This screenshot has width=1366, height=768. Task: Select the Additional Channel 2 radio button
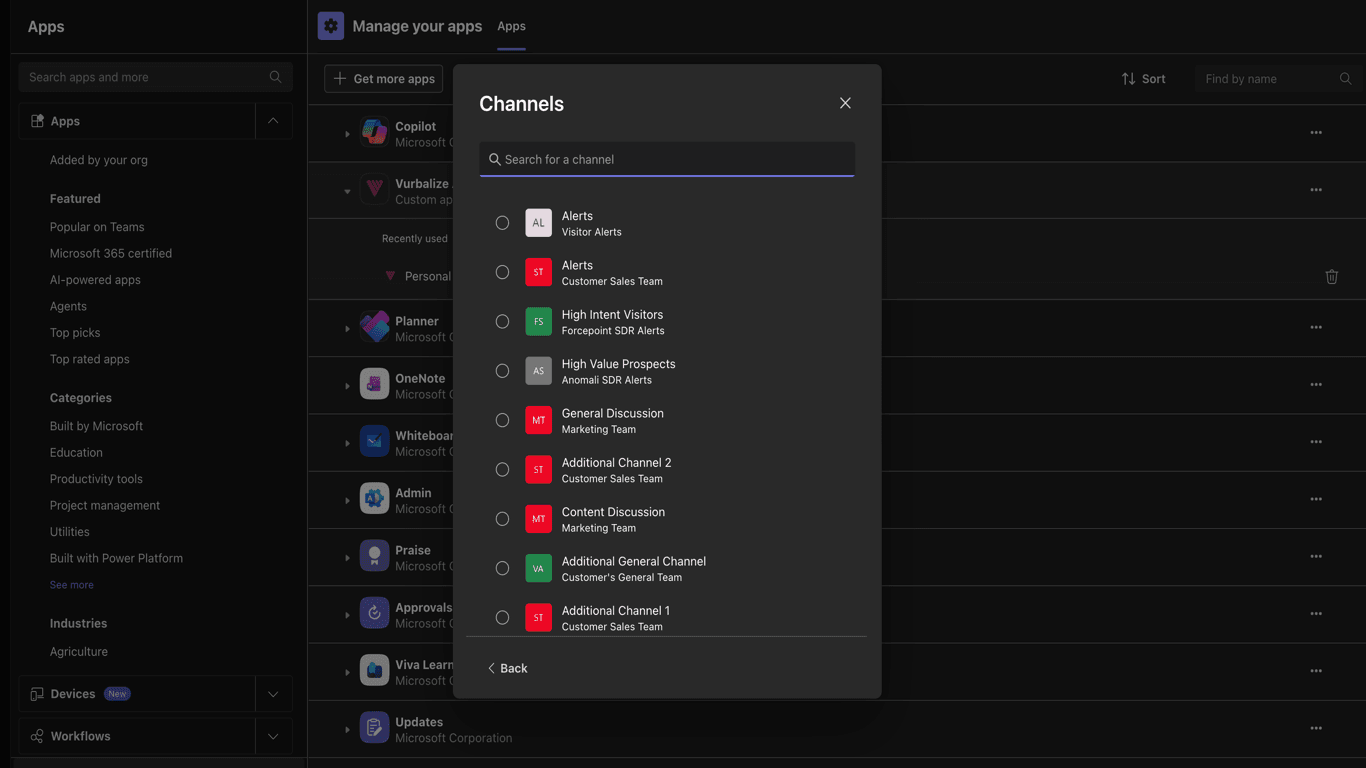(502, 469)
